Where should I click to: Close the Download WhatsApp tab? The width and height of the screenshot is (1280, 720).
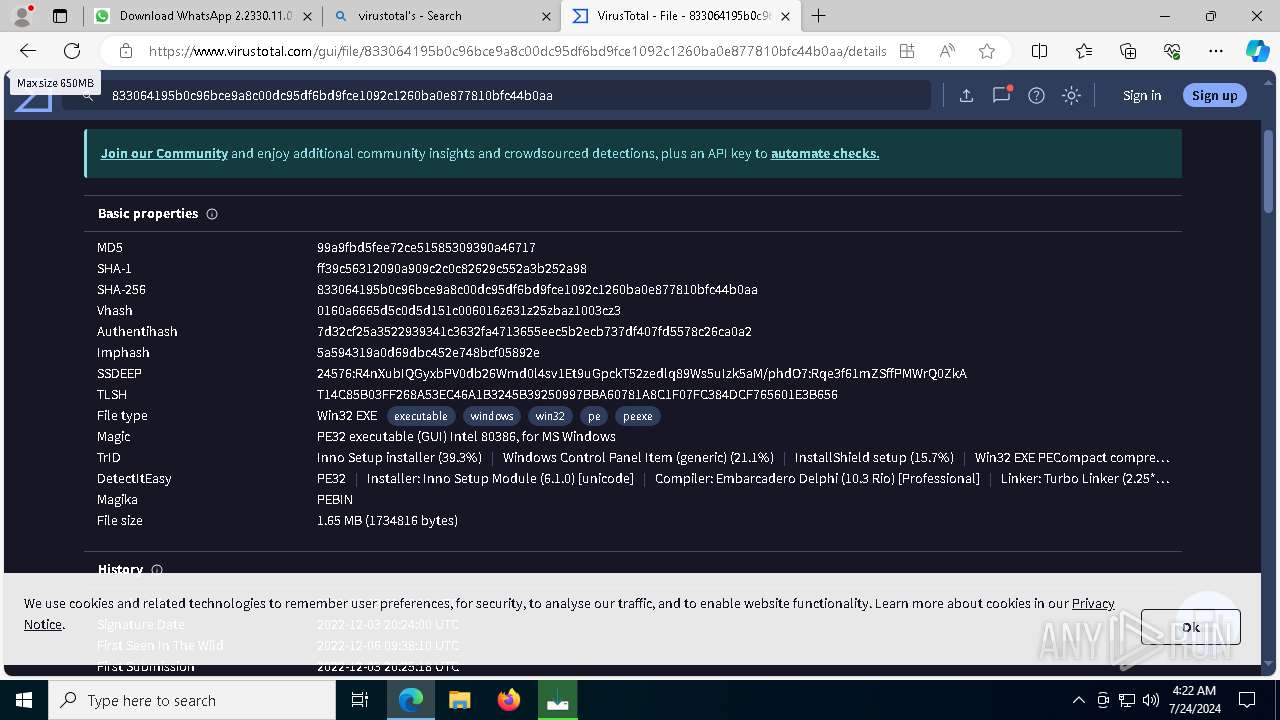point(306,16)
